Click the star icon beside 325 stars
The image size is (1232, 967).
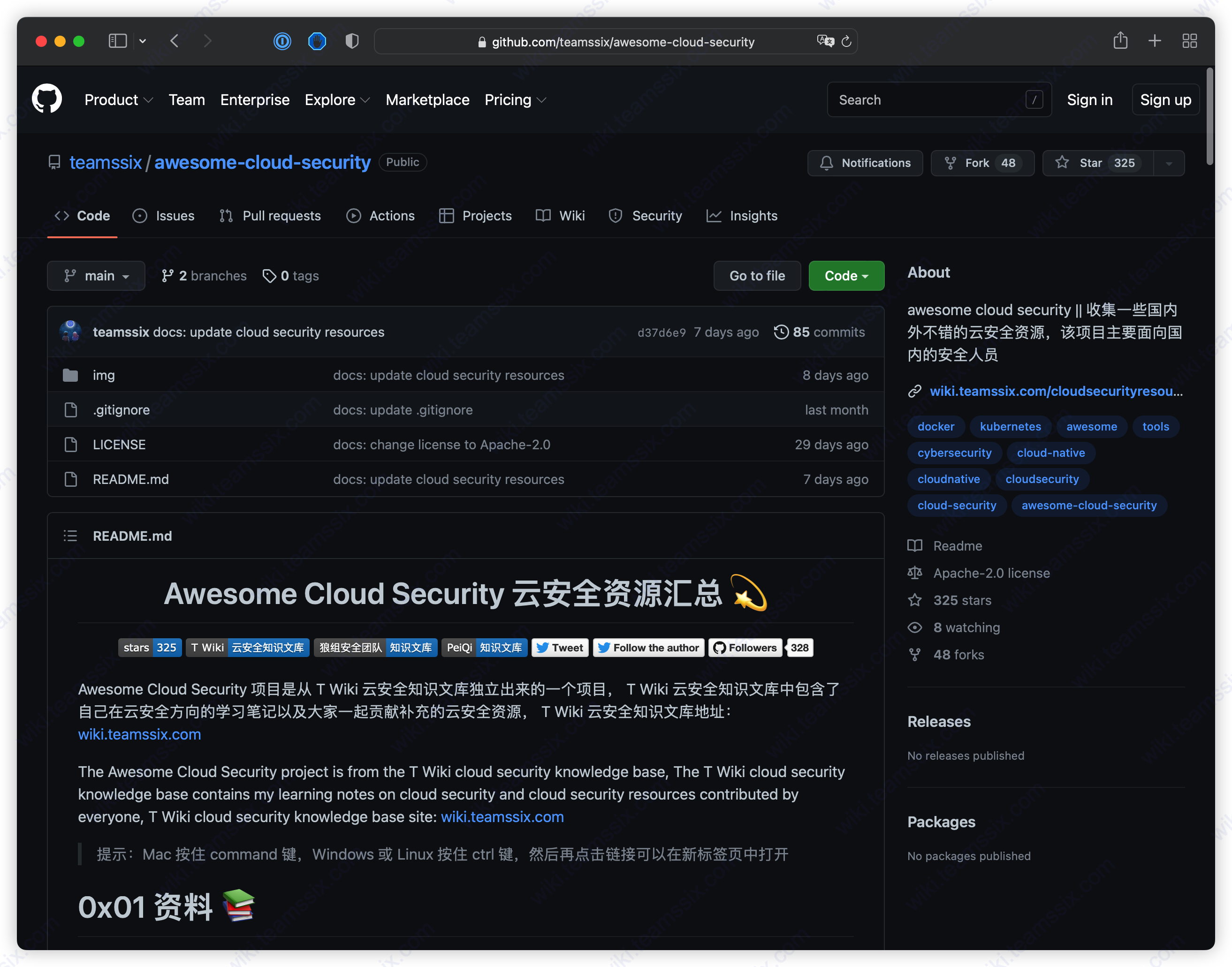(914, 600)
